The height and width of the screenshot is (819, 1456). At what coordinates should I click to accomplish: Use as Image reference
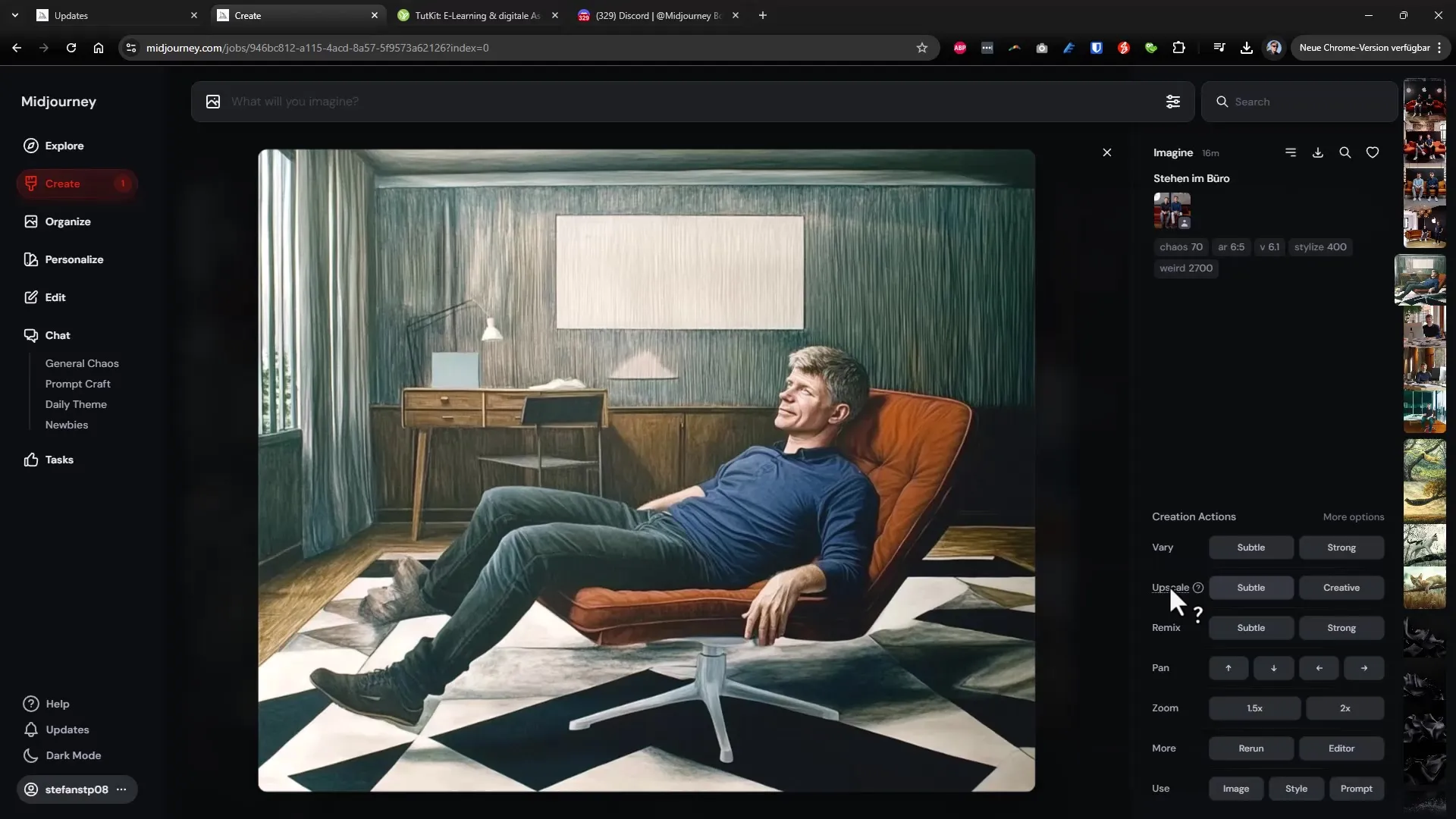(1236, 789)
